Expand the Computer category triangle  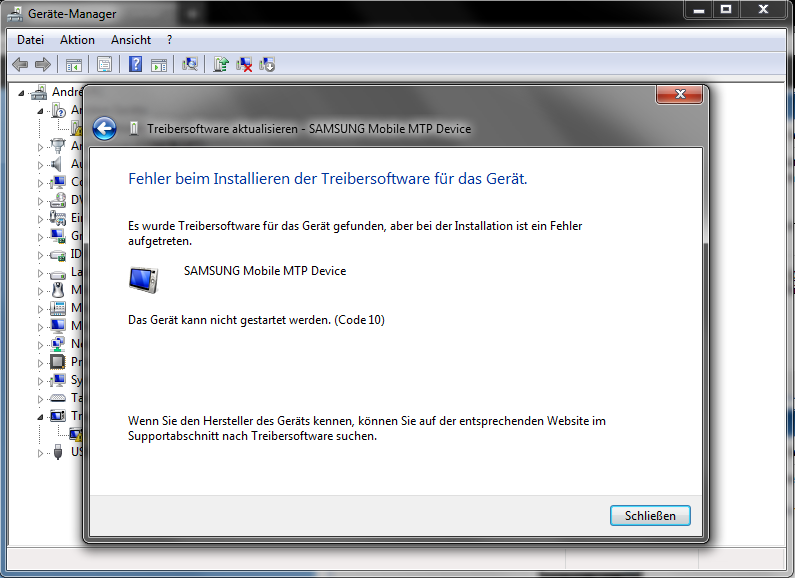[41, 183]
